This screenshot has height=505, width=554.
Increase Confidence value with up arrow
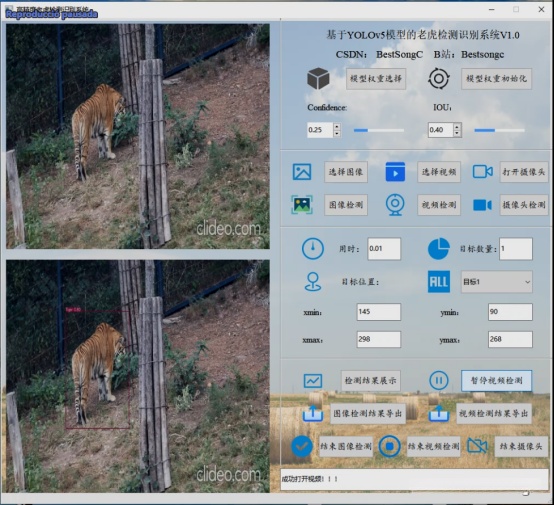pos(337,126)
